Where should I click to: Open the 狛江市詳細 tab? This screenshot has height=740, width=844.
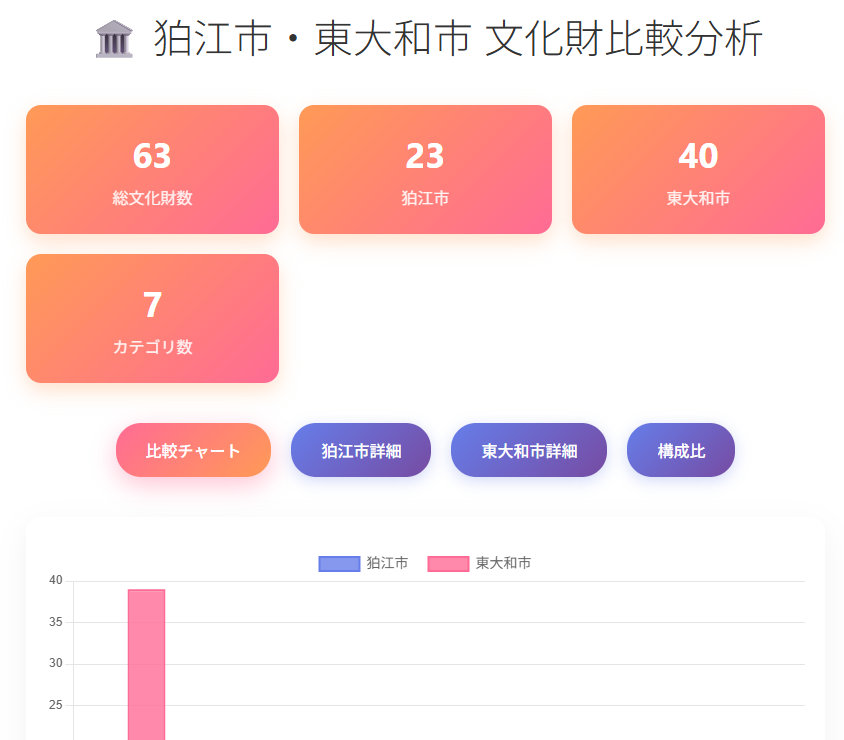click(x=361, y=450)
